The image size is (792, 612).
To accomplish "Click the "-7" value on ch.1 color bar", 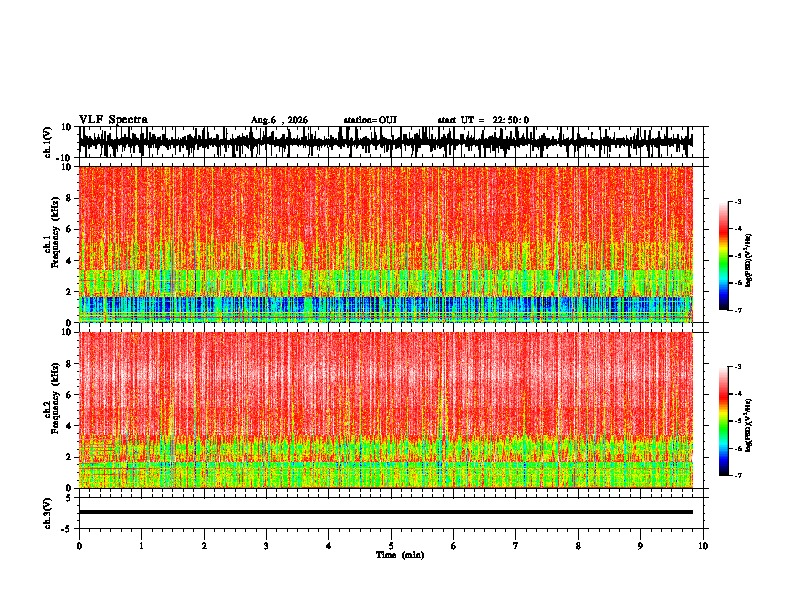I will 737,310.
